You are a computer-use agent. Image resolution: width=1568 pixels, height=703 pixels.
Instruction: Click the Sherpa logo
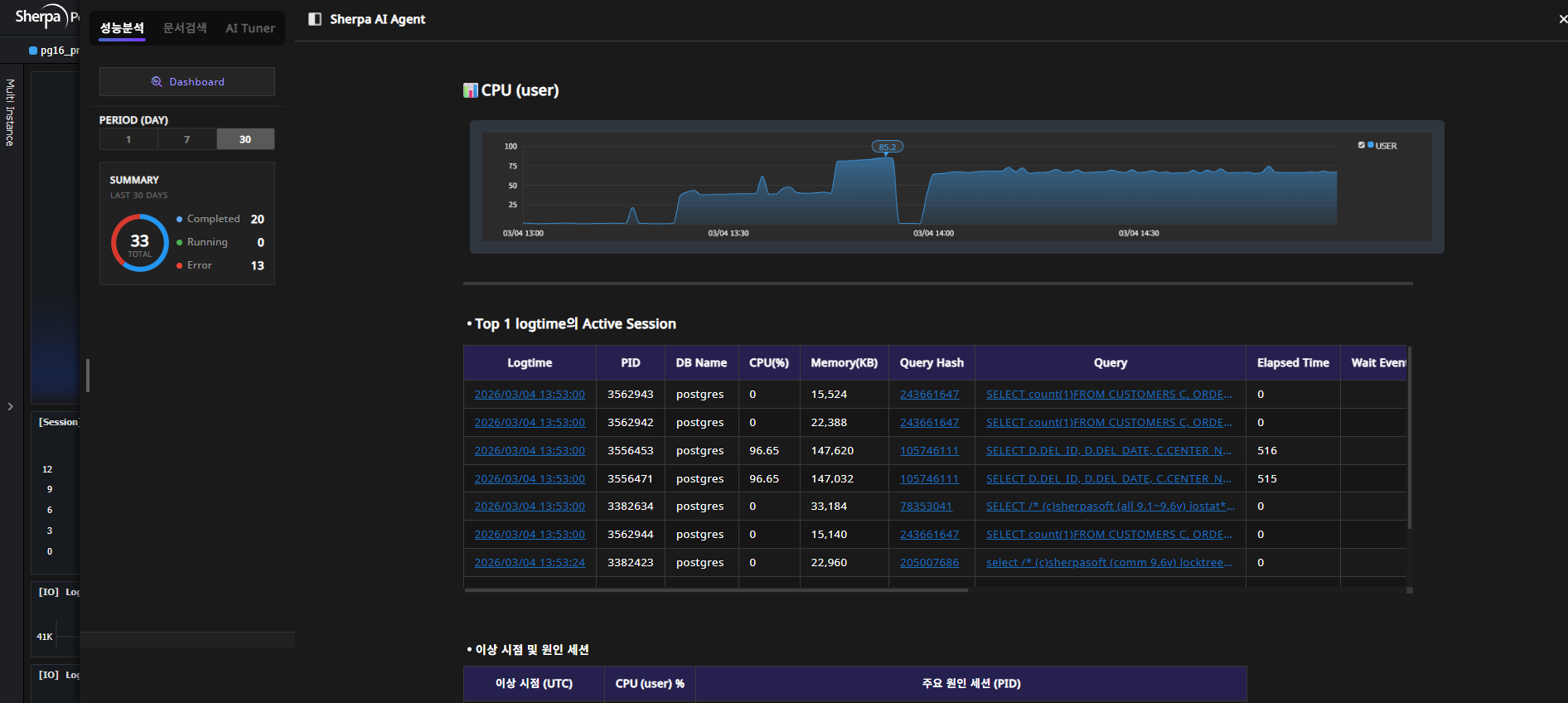coord(41,17)
